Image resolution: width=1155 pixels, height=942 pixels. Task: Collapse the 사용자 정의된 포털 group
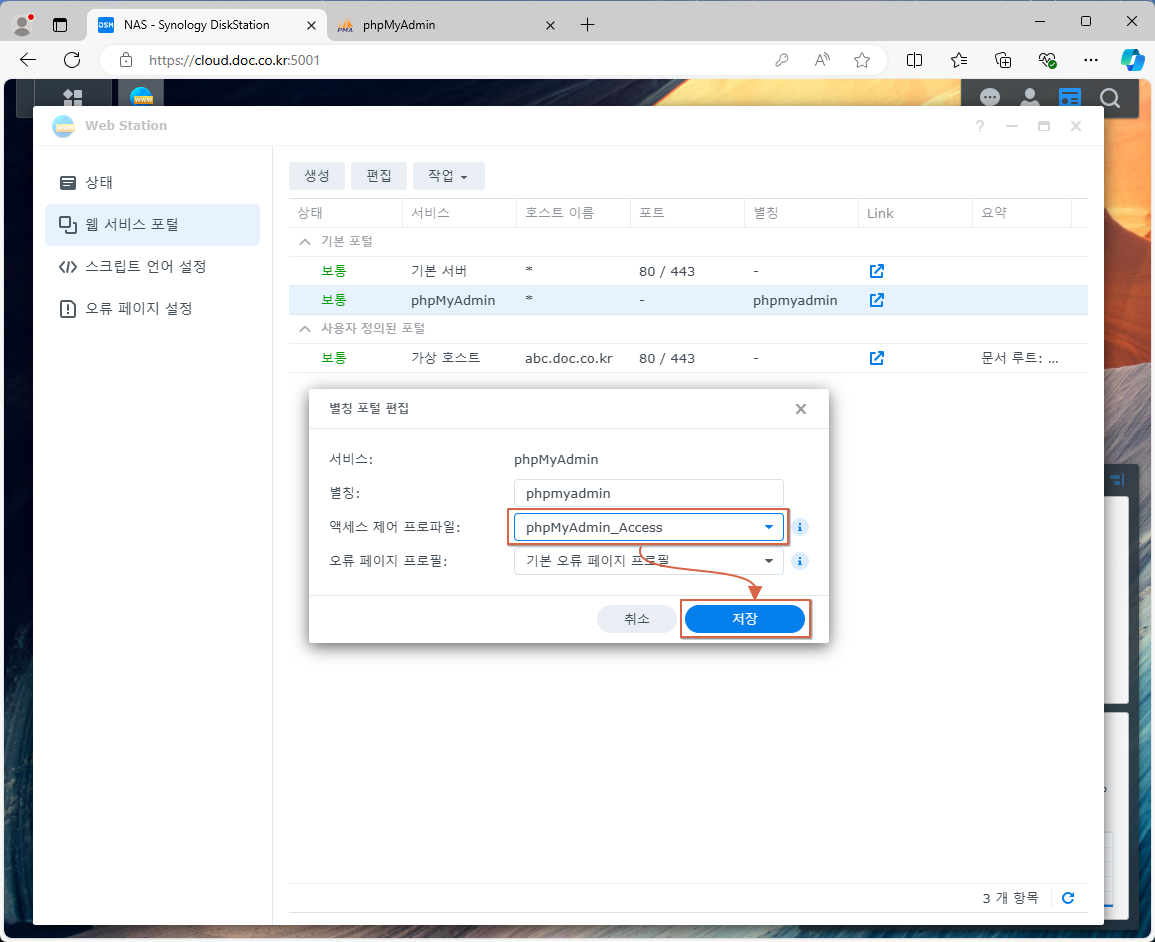tap(305, 328)
